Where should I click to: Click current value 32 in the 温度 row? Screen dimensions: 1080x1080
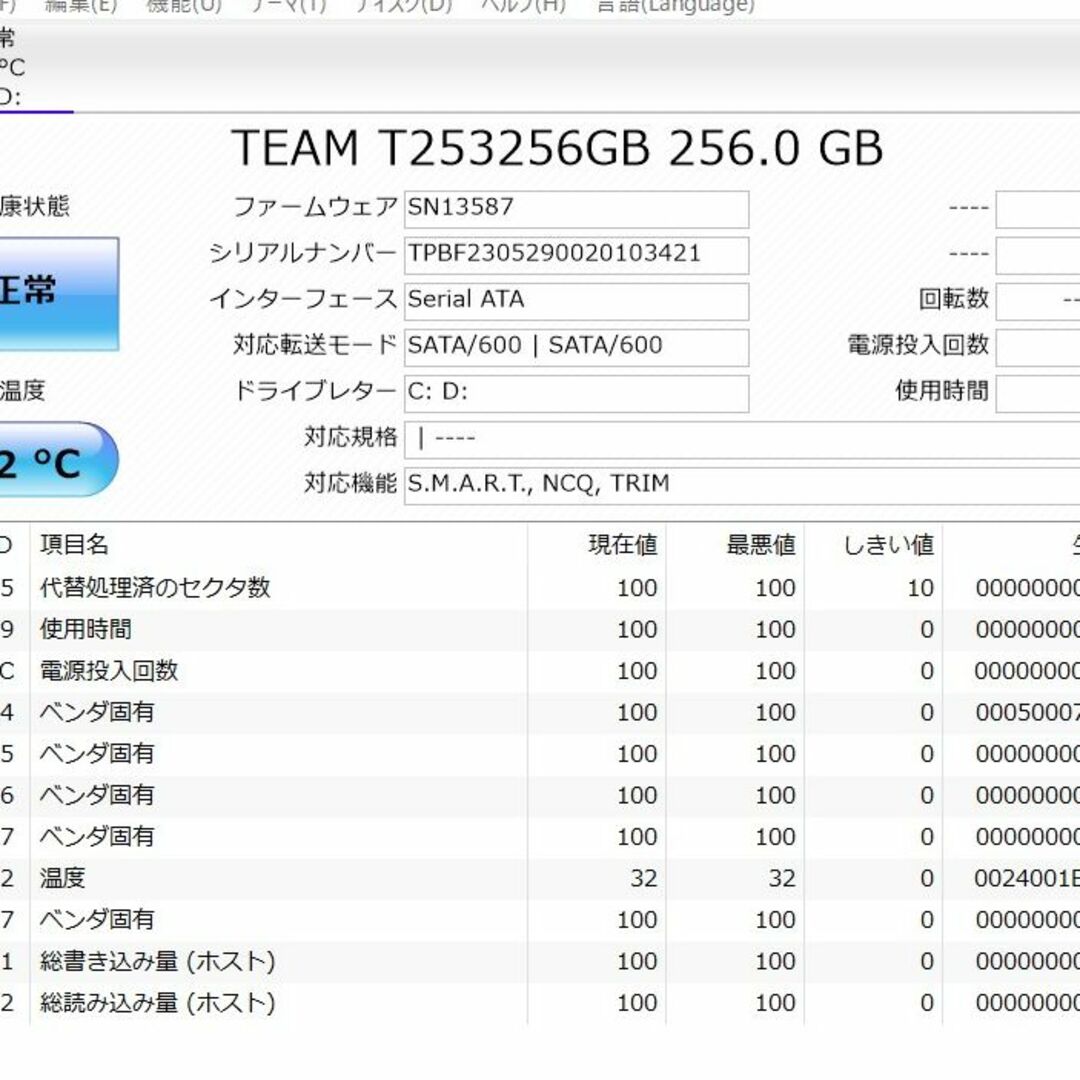[x=644, y=878]
